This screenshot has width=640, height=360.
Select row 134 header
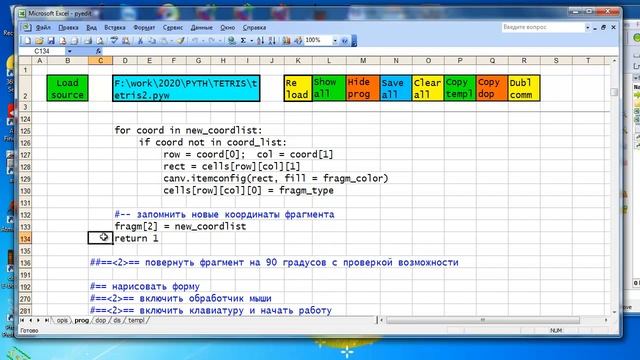[x=25, y=239]
